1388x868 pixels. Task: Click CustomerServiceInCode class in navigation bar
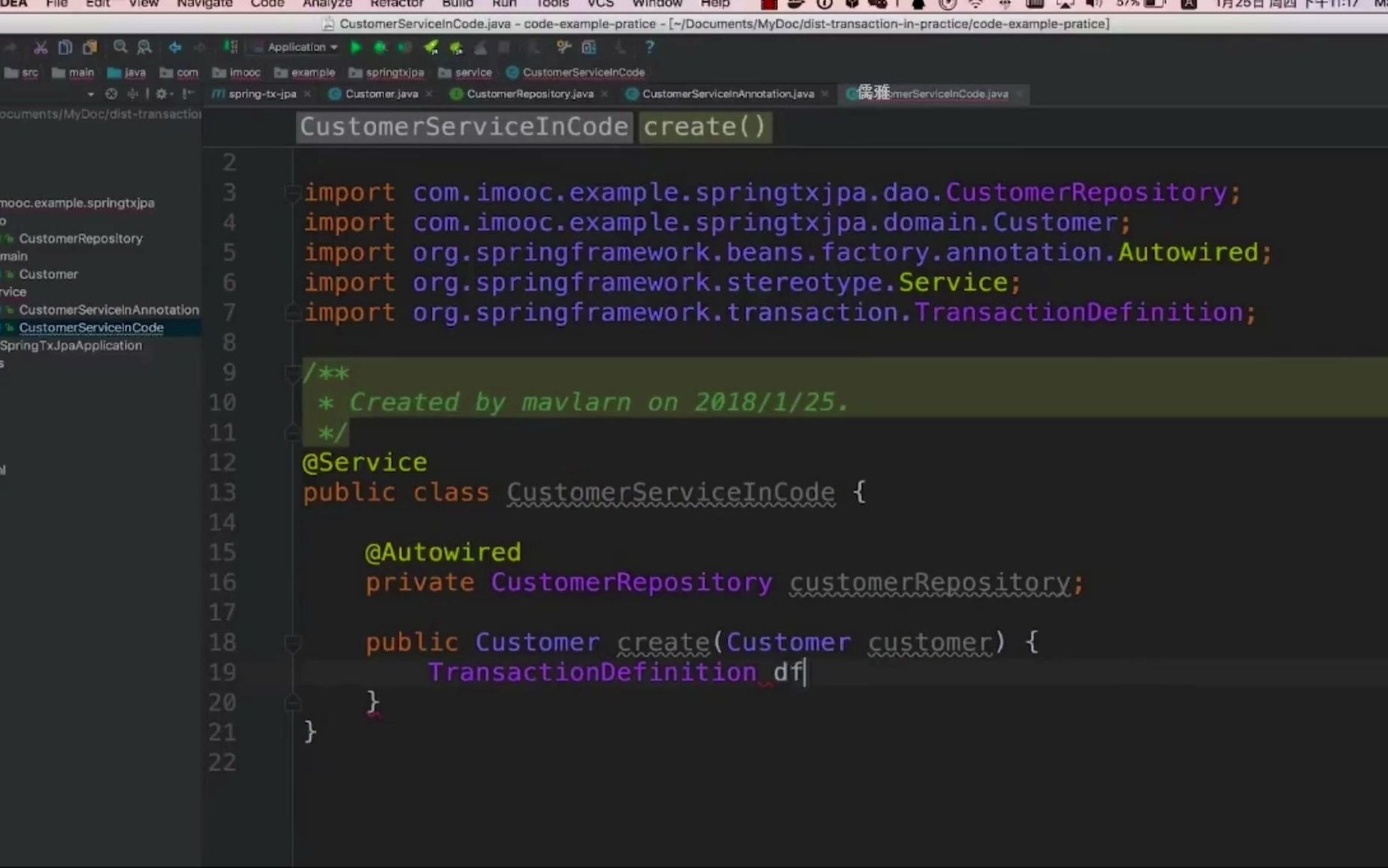pos(575,73)
